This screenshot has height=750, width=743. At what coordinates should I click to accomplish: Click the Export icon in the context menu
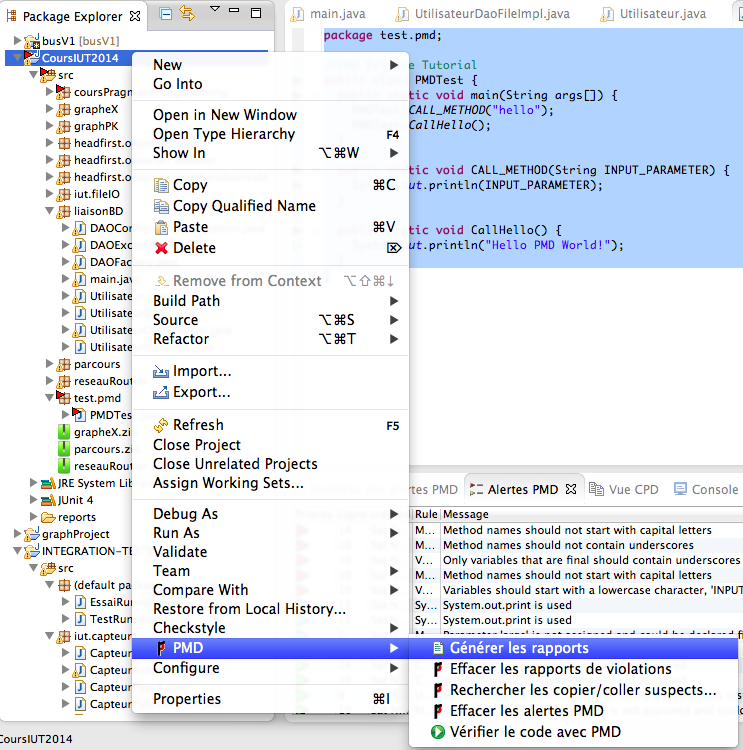(x=161, y=392)
